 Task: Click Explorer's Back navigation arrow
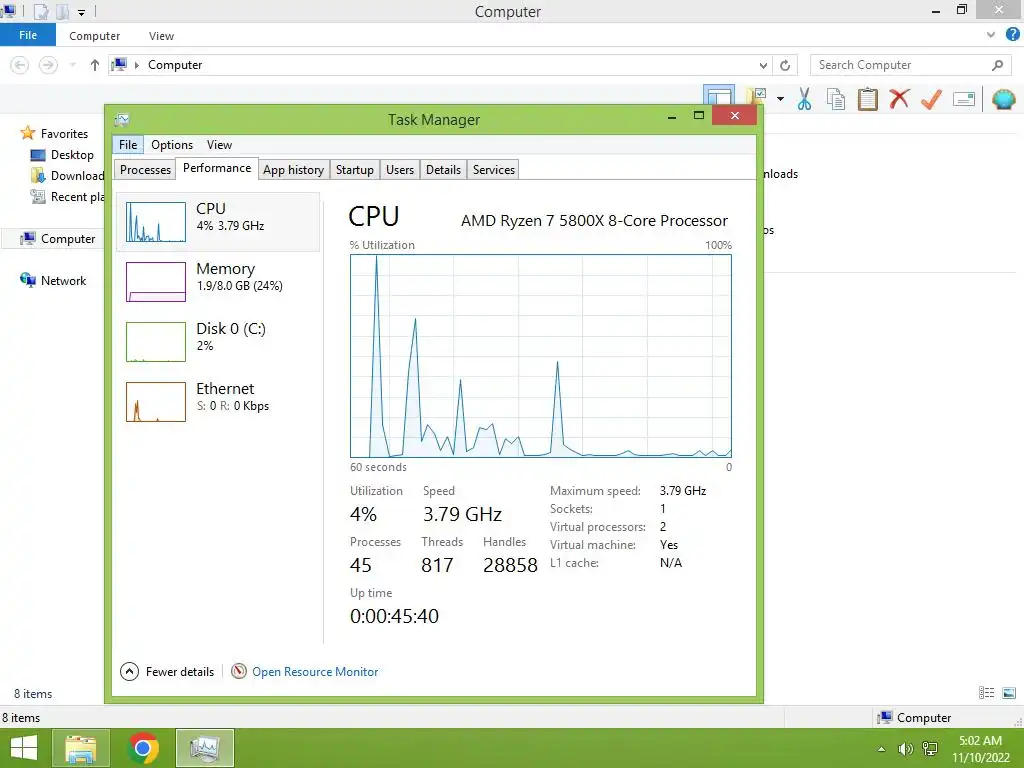click(x=20, y=65)
